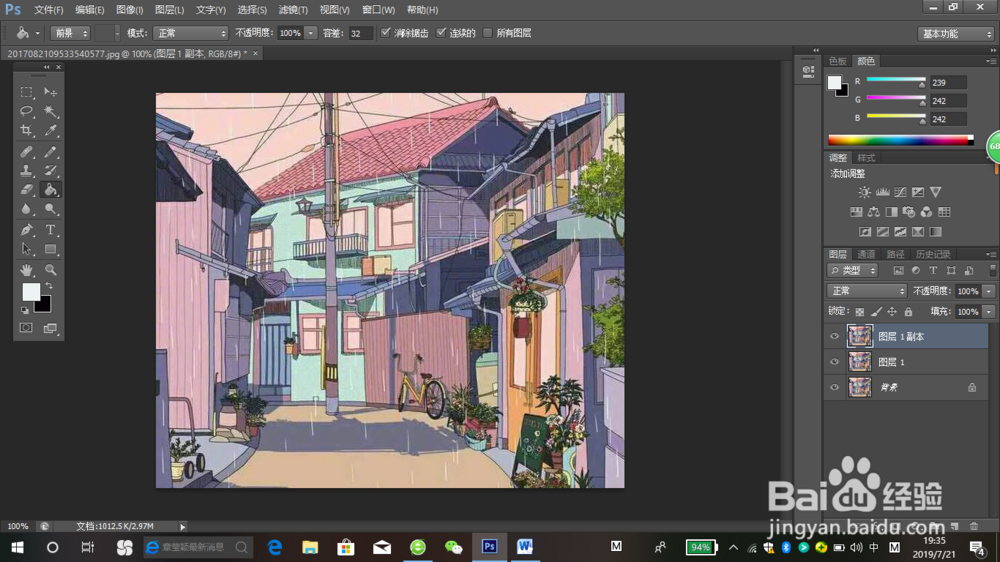Toggle Quick Mask mode icon

pos(26,328)
